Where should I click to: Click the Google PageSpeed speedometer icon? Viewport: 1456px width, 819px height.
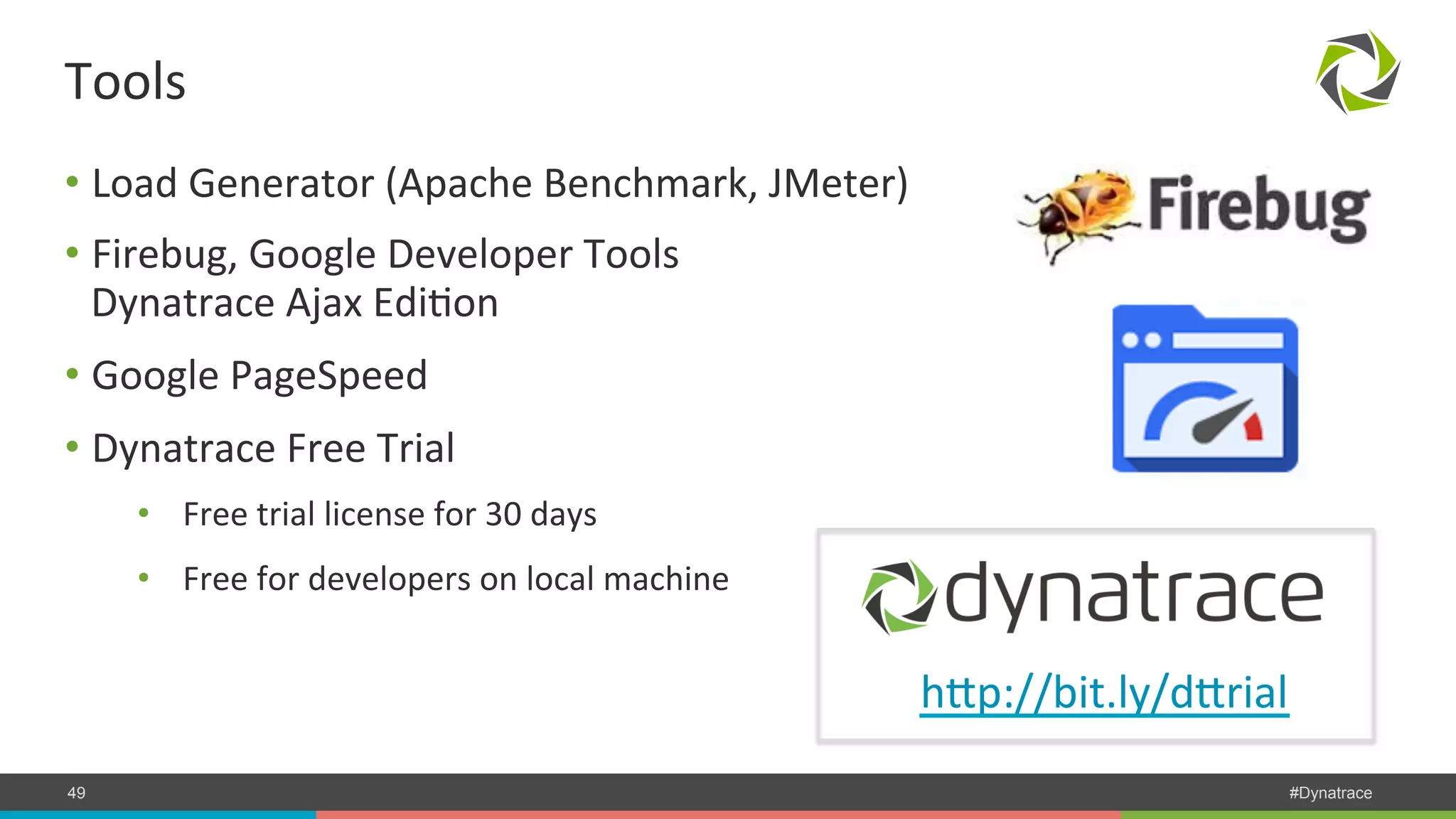1205,388
